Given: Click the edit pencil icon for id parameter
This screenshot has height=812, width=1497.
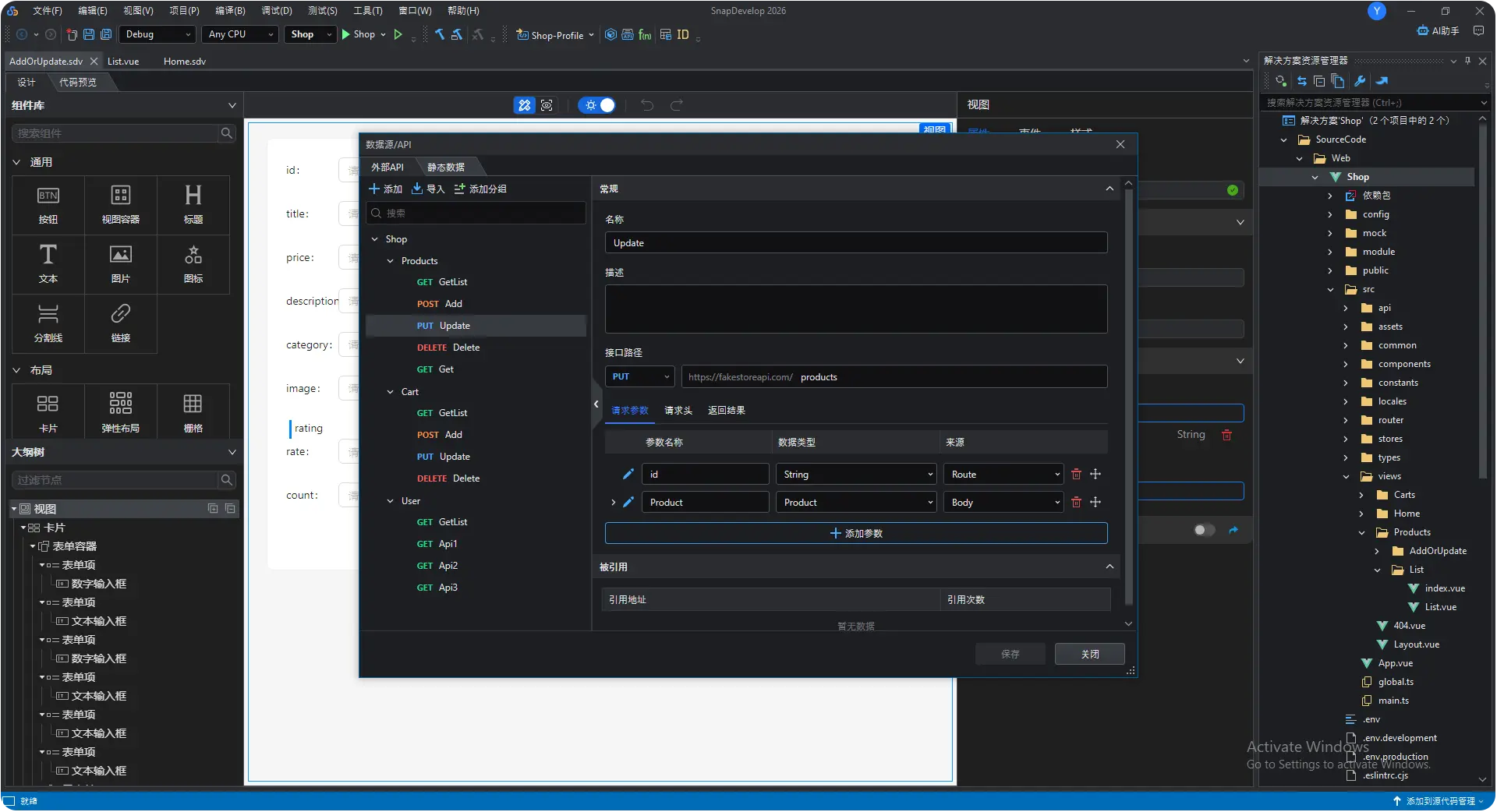Looking at the screenshot, I should click(x=628, y=475).
